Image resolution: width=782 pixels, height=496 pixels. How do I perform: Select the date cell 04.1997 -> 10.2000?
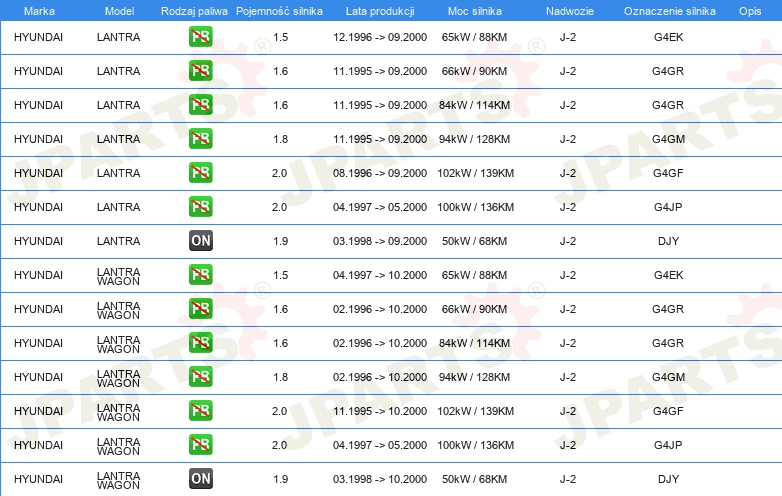click(x=380, y=275)
